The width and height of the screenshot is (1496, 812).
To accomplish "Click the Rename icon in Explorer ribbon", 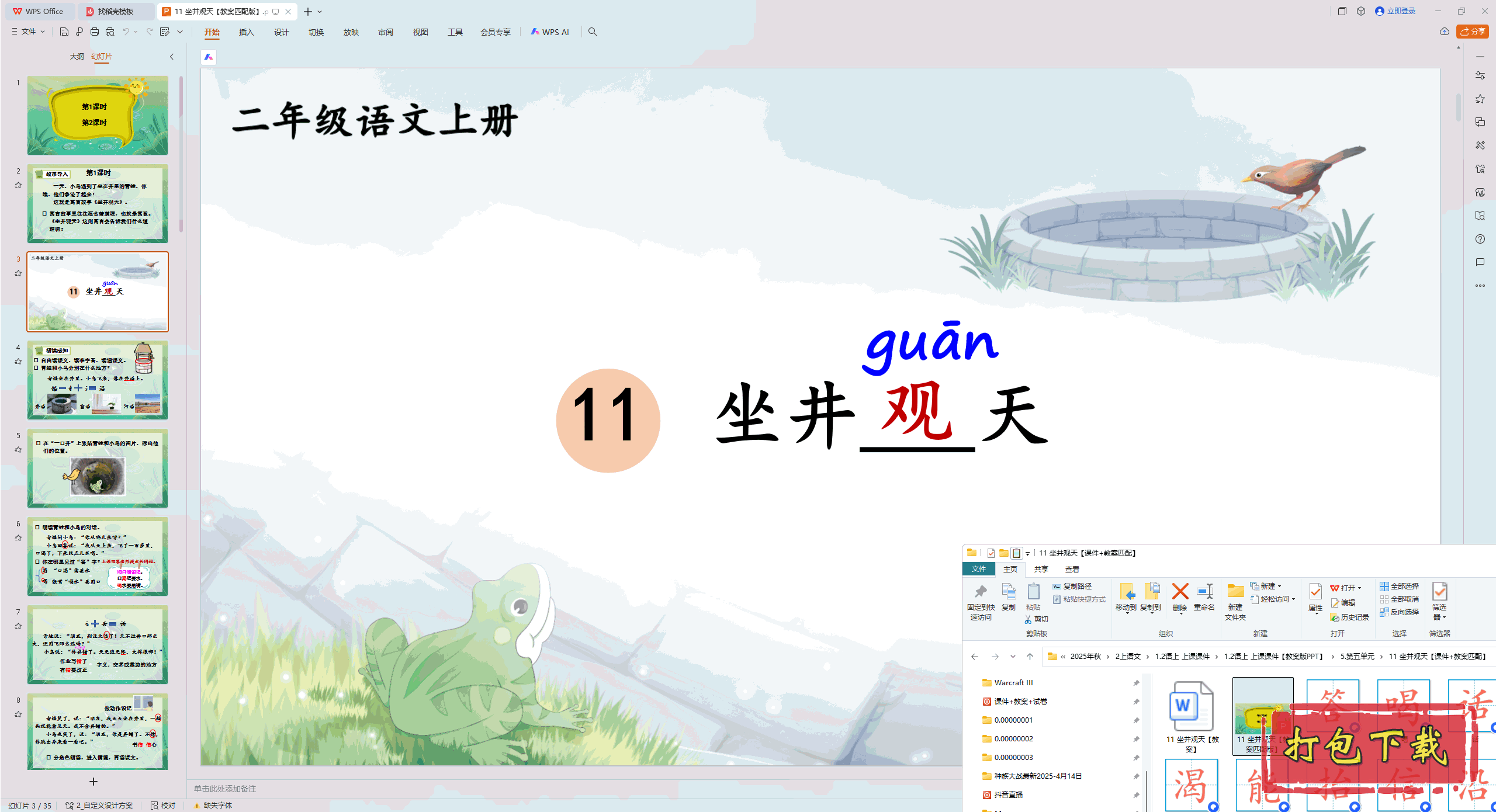I will tap(1204, 592).
